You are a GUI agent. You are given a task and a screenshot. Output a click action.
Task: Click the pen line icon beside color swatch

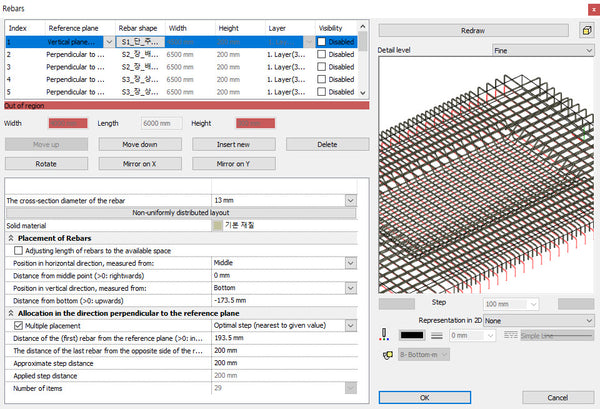(385, 336)
